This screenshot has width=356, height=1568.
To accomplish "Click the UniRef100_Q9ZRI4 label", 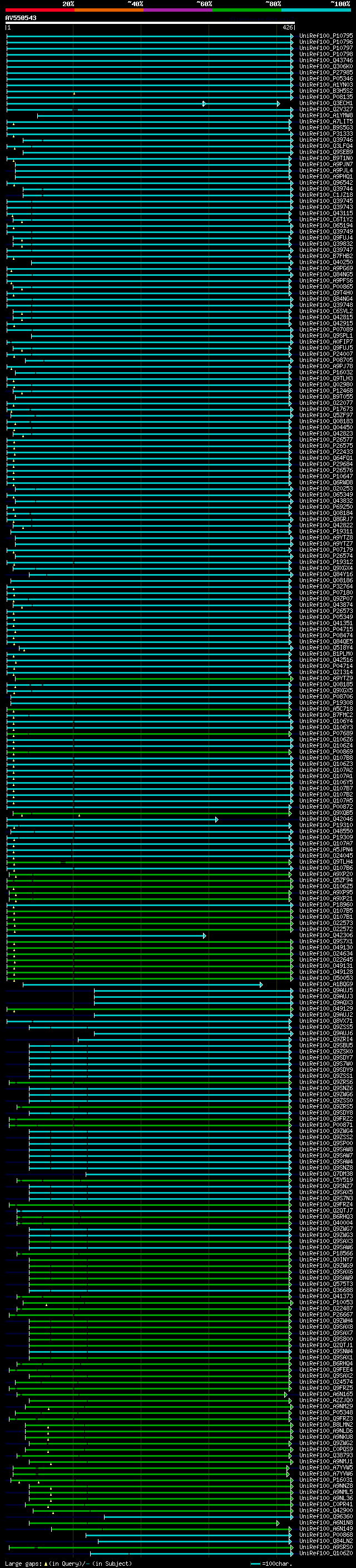I will click(x=326, y=1039).
